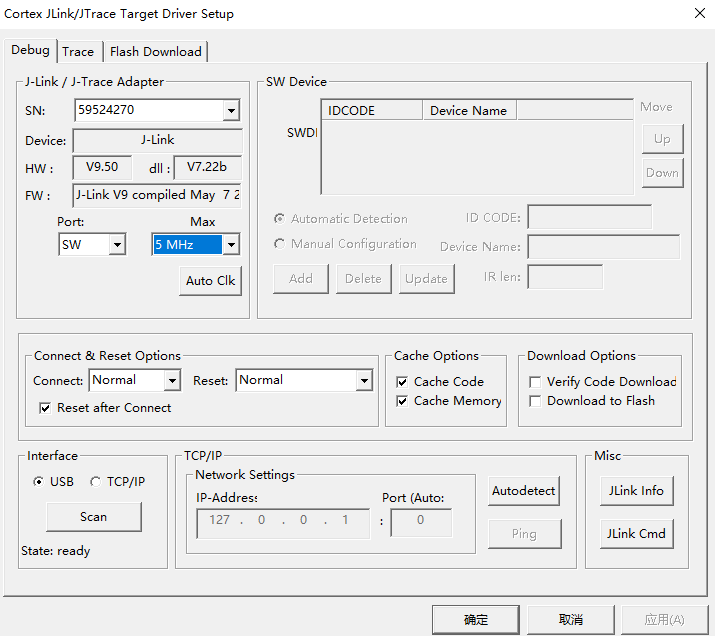Click the HW version V9.50 field
This screenshot has width=715, height=636.
point(102,167)
